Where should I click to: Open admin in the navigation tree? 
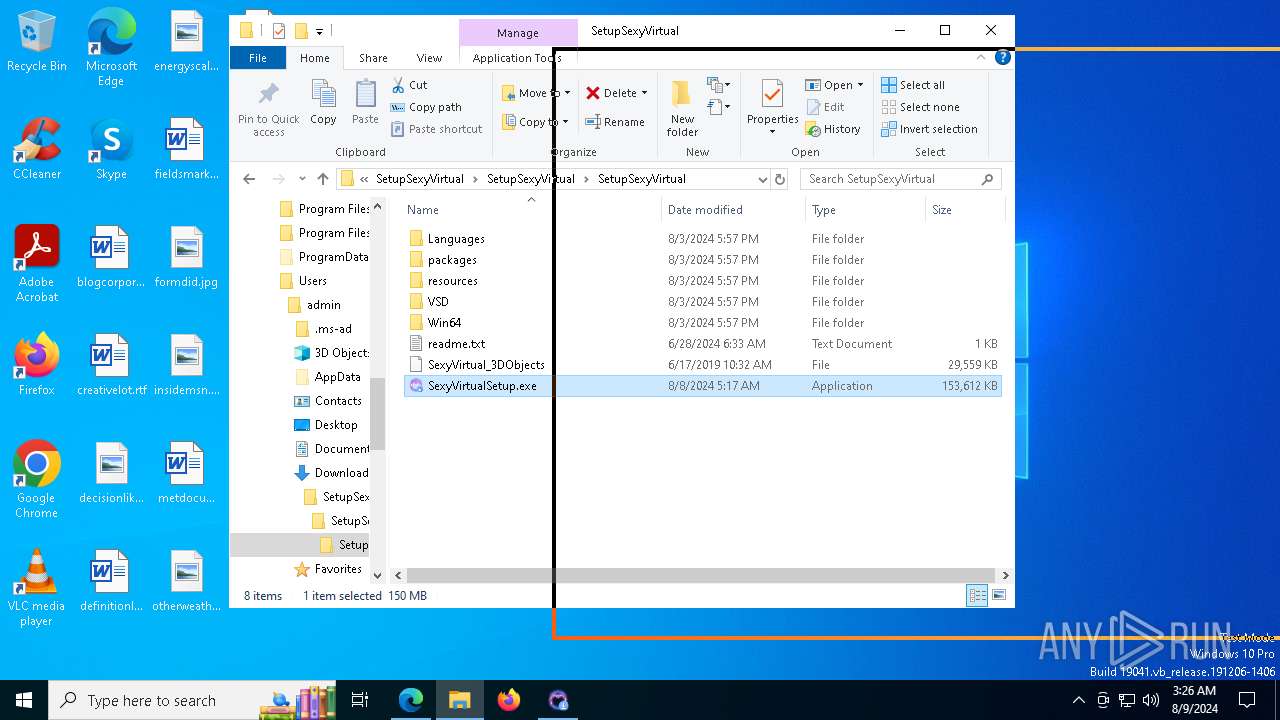[323, 305]
